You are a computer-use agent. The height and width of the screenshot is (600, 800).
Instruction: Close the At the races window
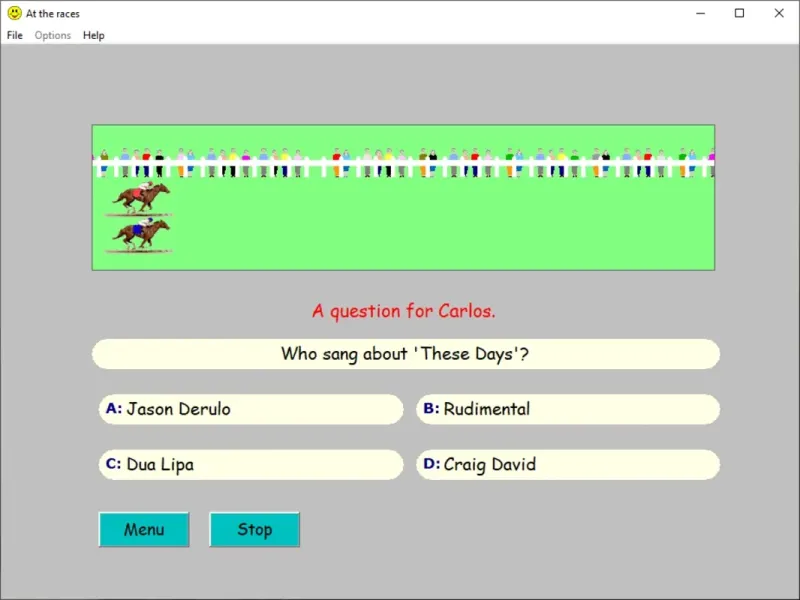(779, 13)
